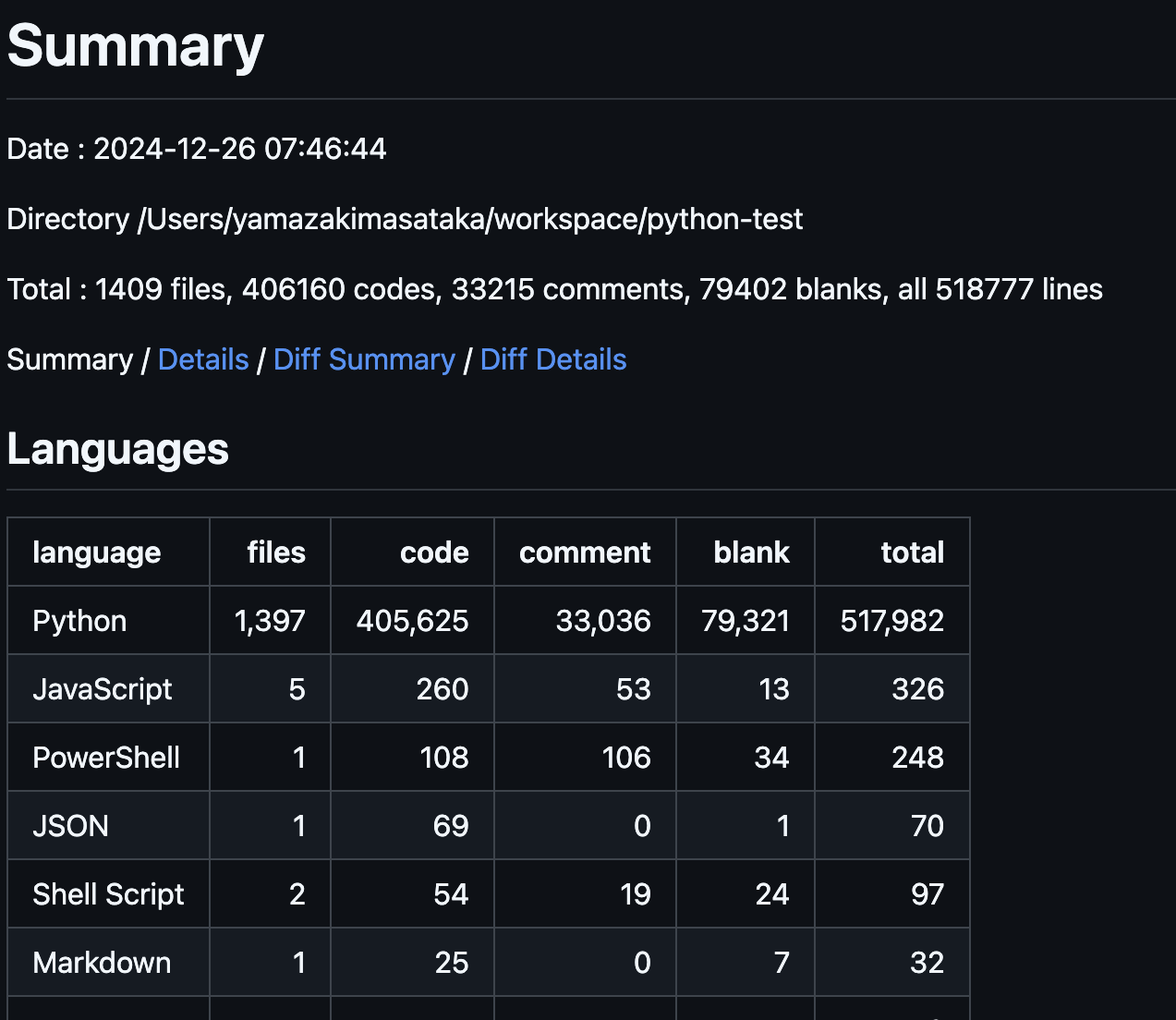Click the comment column header

[x=585, y=552]
